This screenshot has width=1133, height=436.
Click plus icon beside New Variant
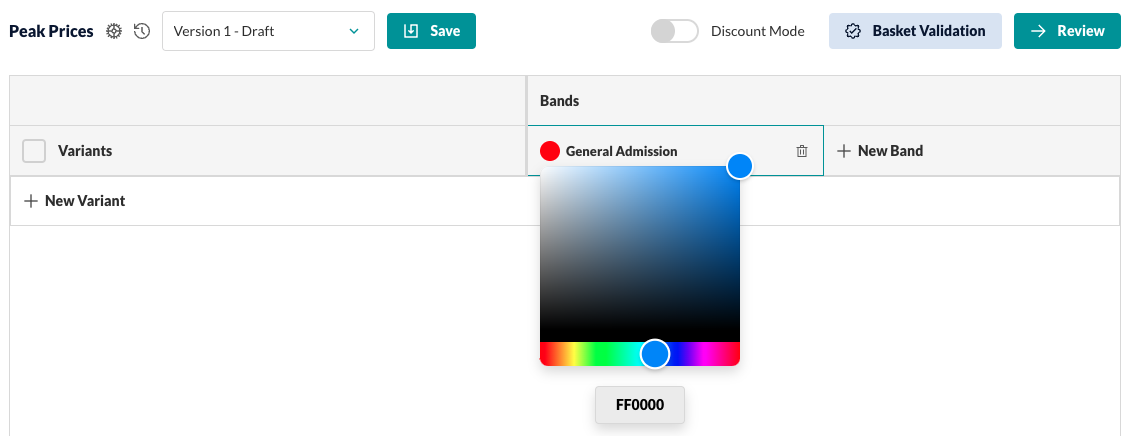(30, 201)
